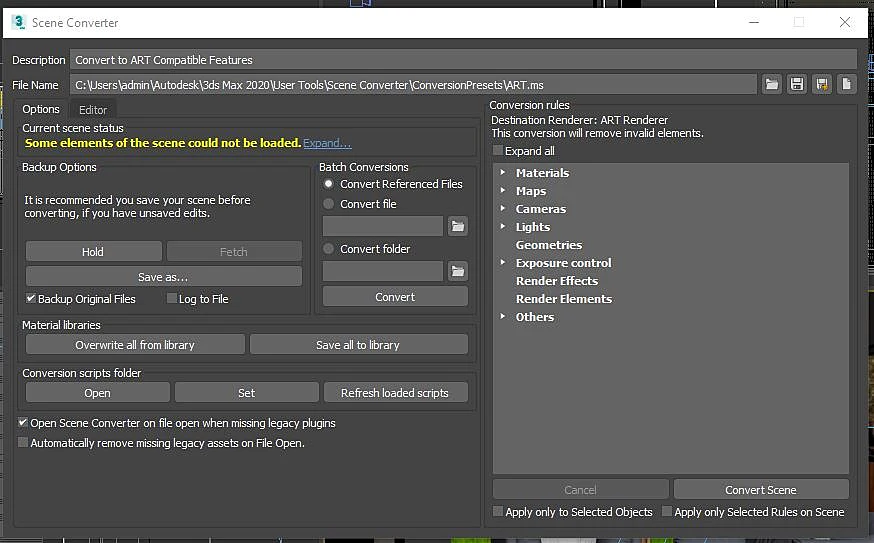The width and height of the screenshot is (874, 543).
Task: Click the Description text field
Action: [463, 60]
